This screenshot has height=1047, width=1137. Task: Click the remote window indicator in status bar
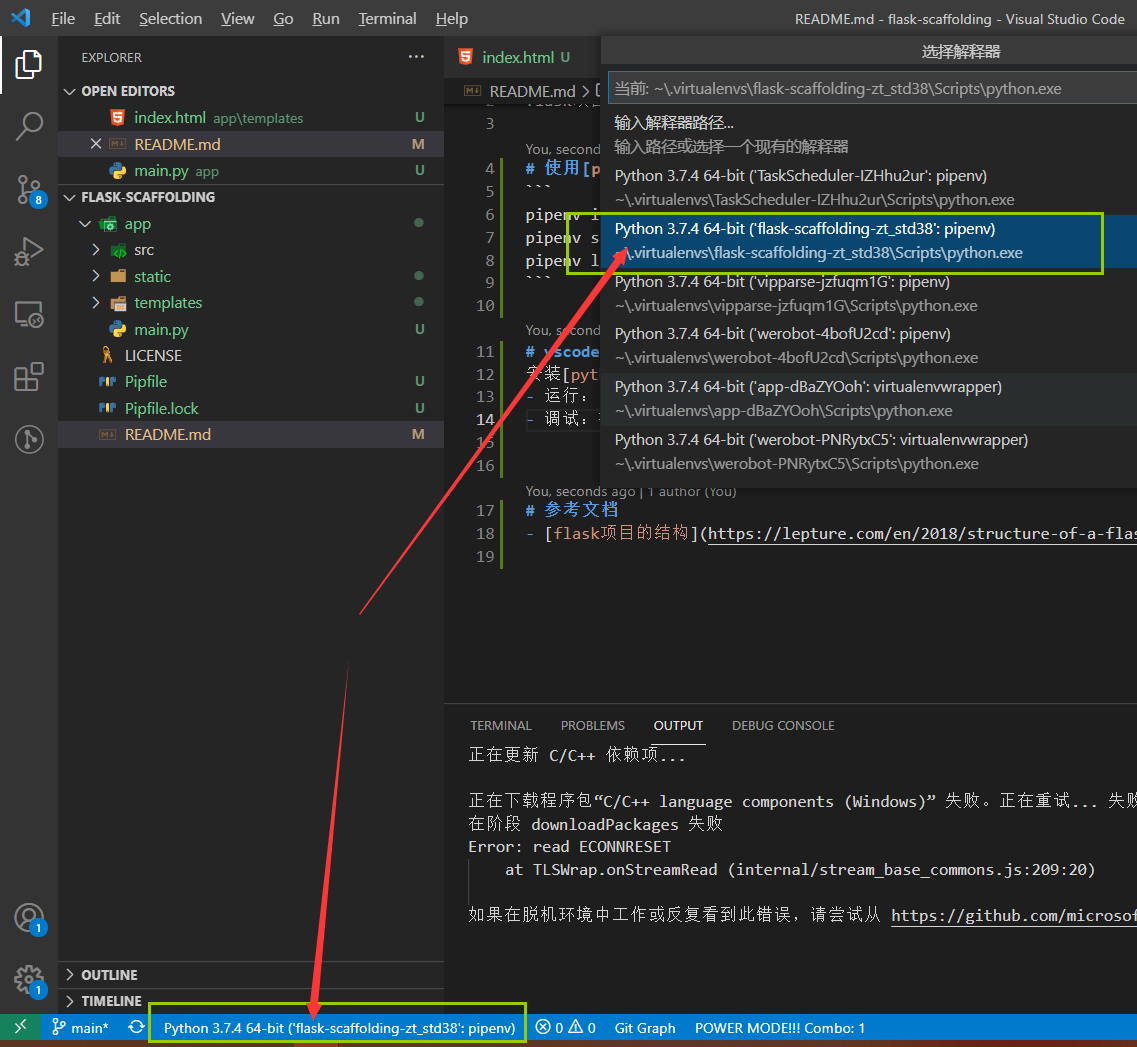[x=20, y=1027]
